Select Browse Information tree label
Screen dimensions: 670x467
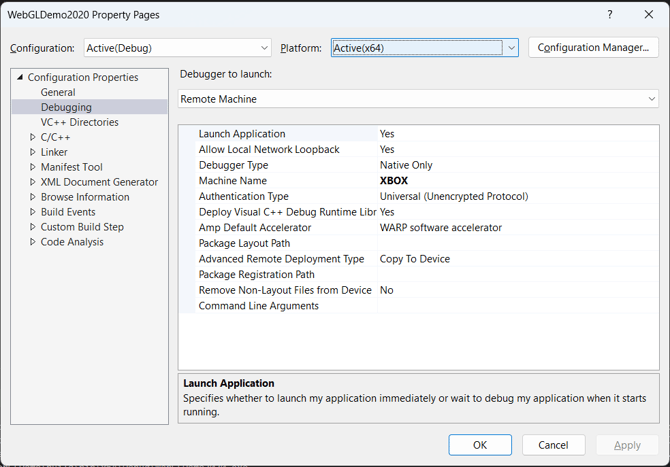85,197
